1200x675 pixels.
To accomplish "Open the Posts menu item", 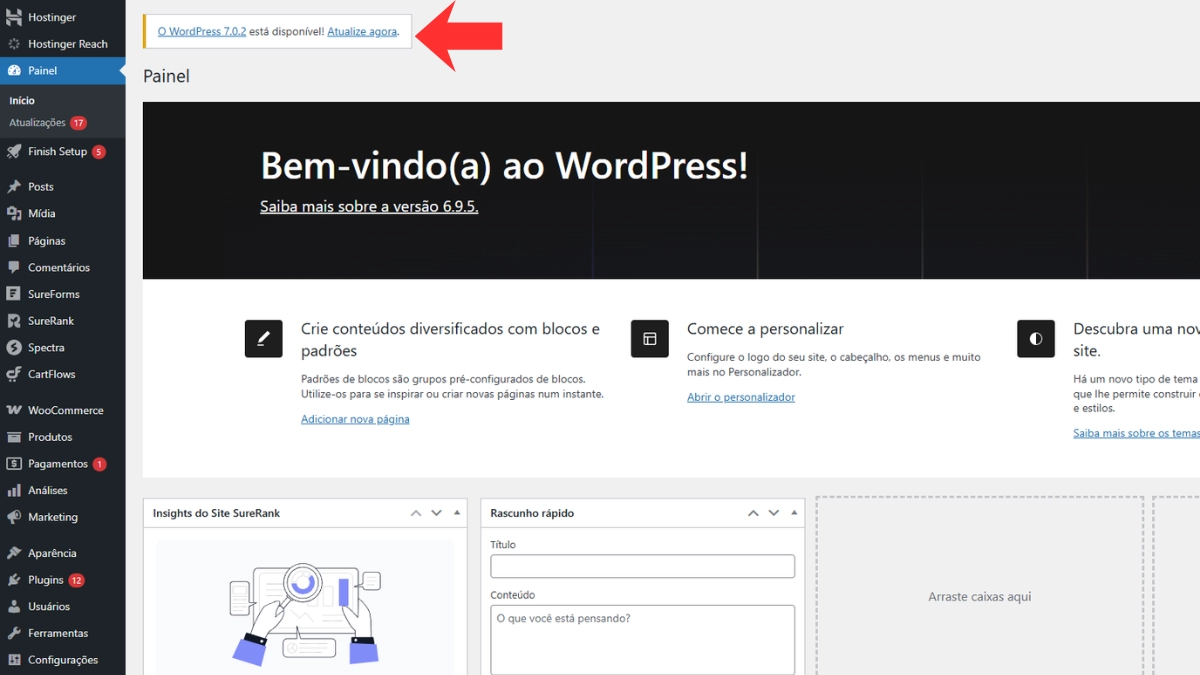I will 63,187.
